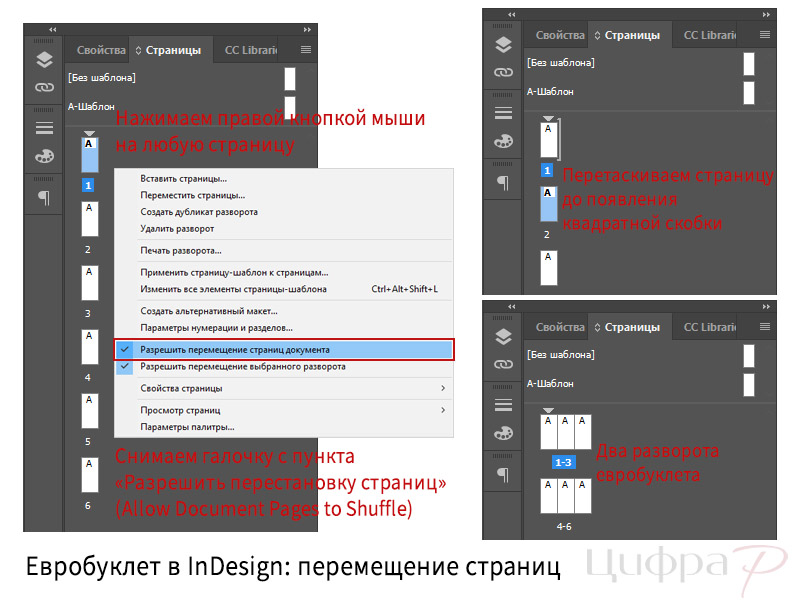This screenshot has width=800, height=600.
Task: Select spread label '1-3' in bottom-right panel
Action: (563, 462)
